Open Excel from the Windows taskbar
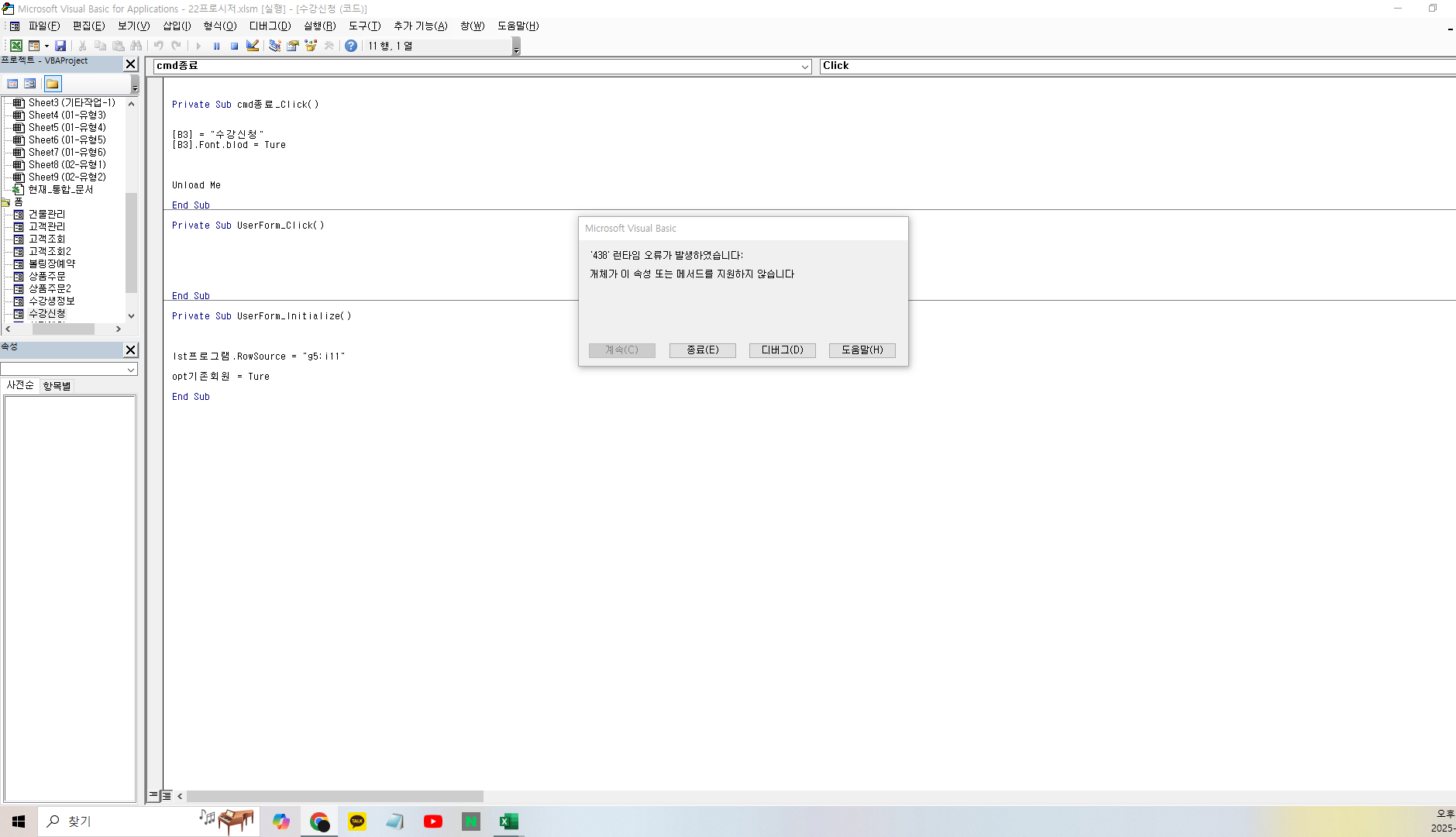1456x837 pixels. 508,821
